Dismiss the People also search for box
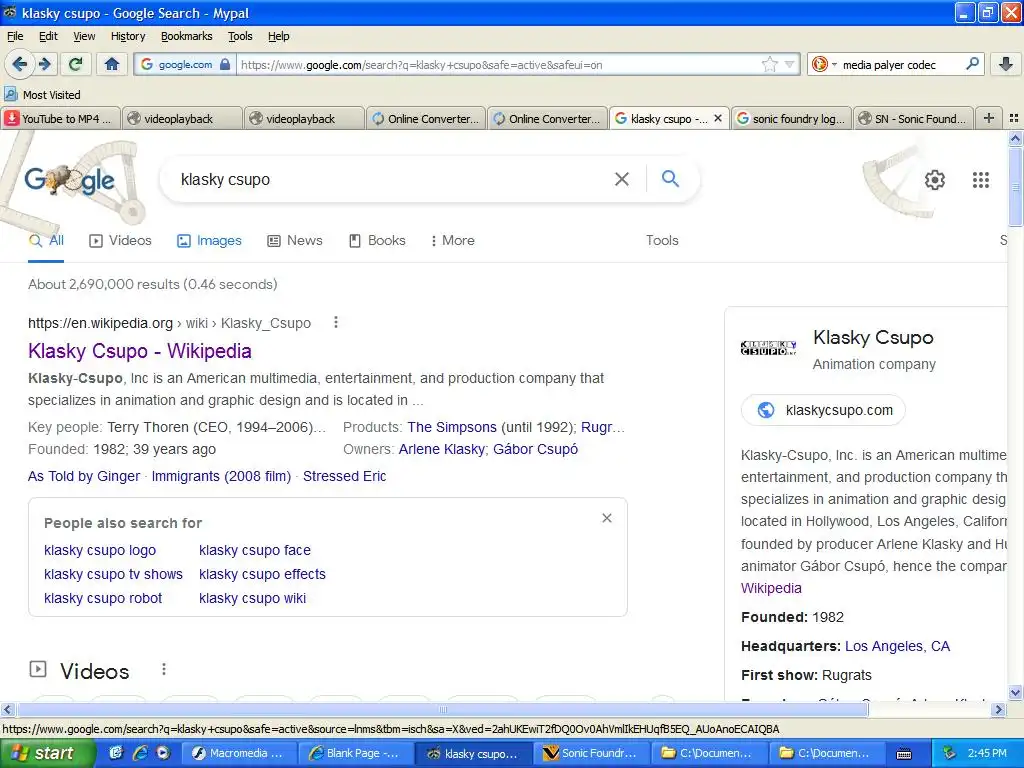This screenshot has width=1024, height=768. tap(607, 518)
